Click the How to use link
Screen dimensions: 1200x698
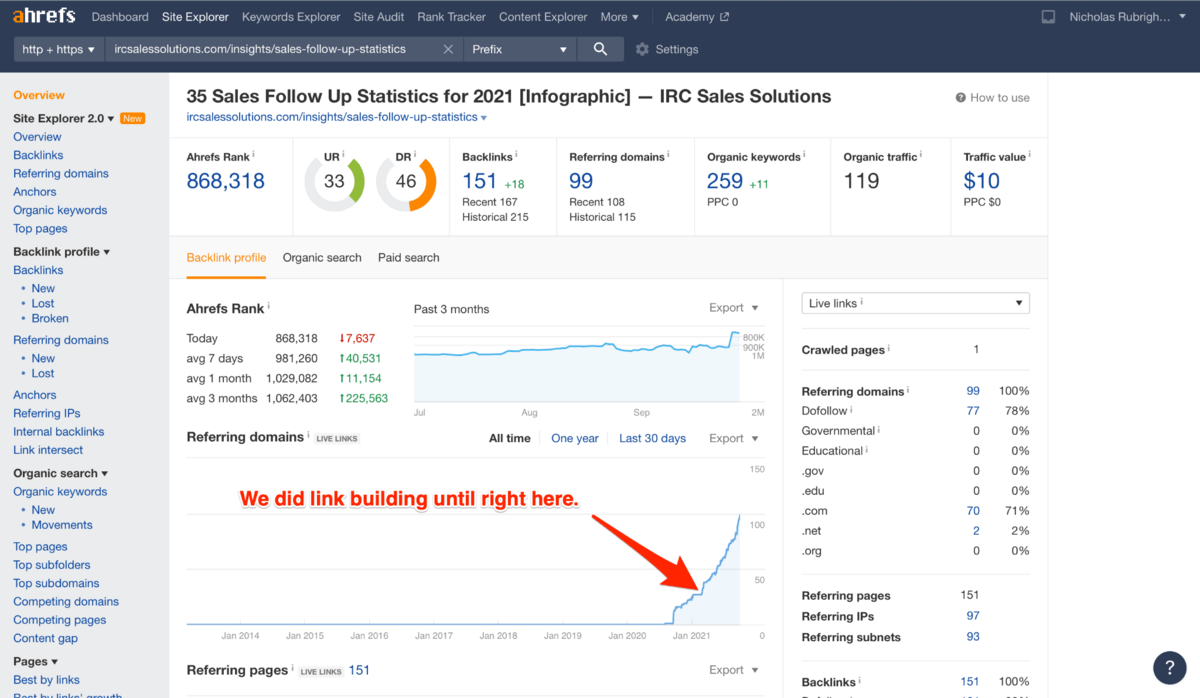click(992, 98)
